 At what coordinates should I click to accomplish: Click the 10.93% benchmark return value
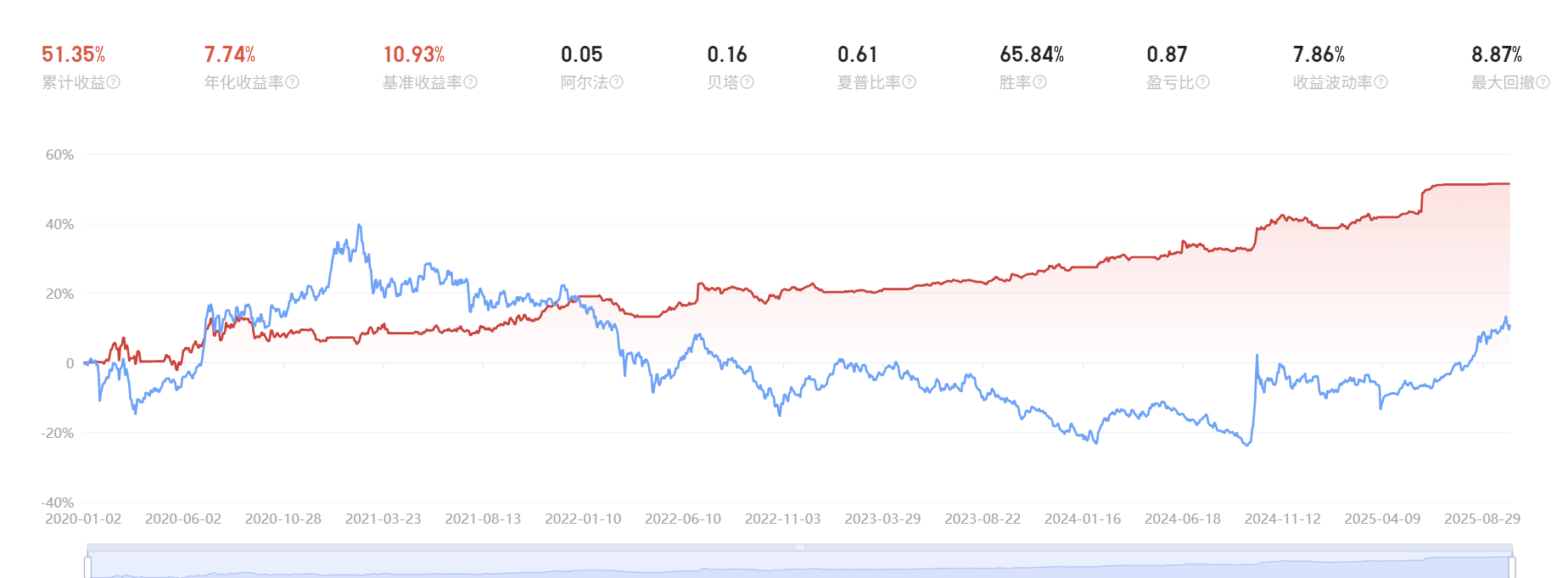point(414,55)
